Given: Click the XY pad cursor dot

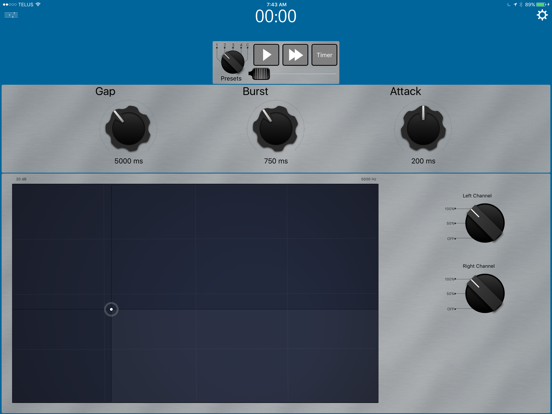Looking at the screenshot, I should coord(111,309).
